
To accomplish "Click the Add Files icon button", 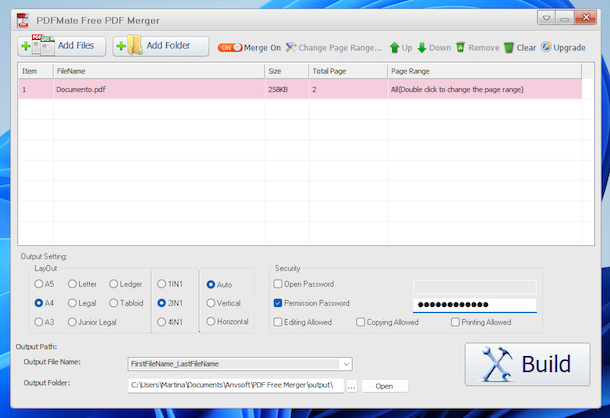I will [x=59, y=46].
